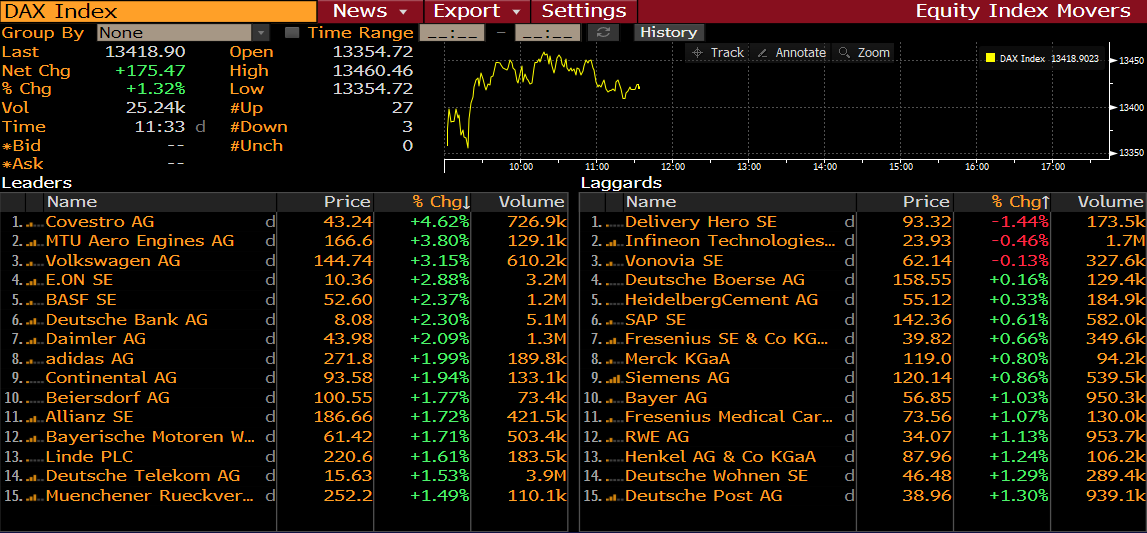Click the Time Range start time field
Viewport: 1147px width, 533px height.
(448, 33)
